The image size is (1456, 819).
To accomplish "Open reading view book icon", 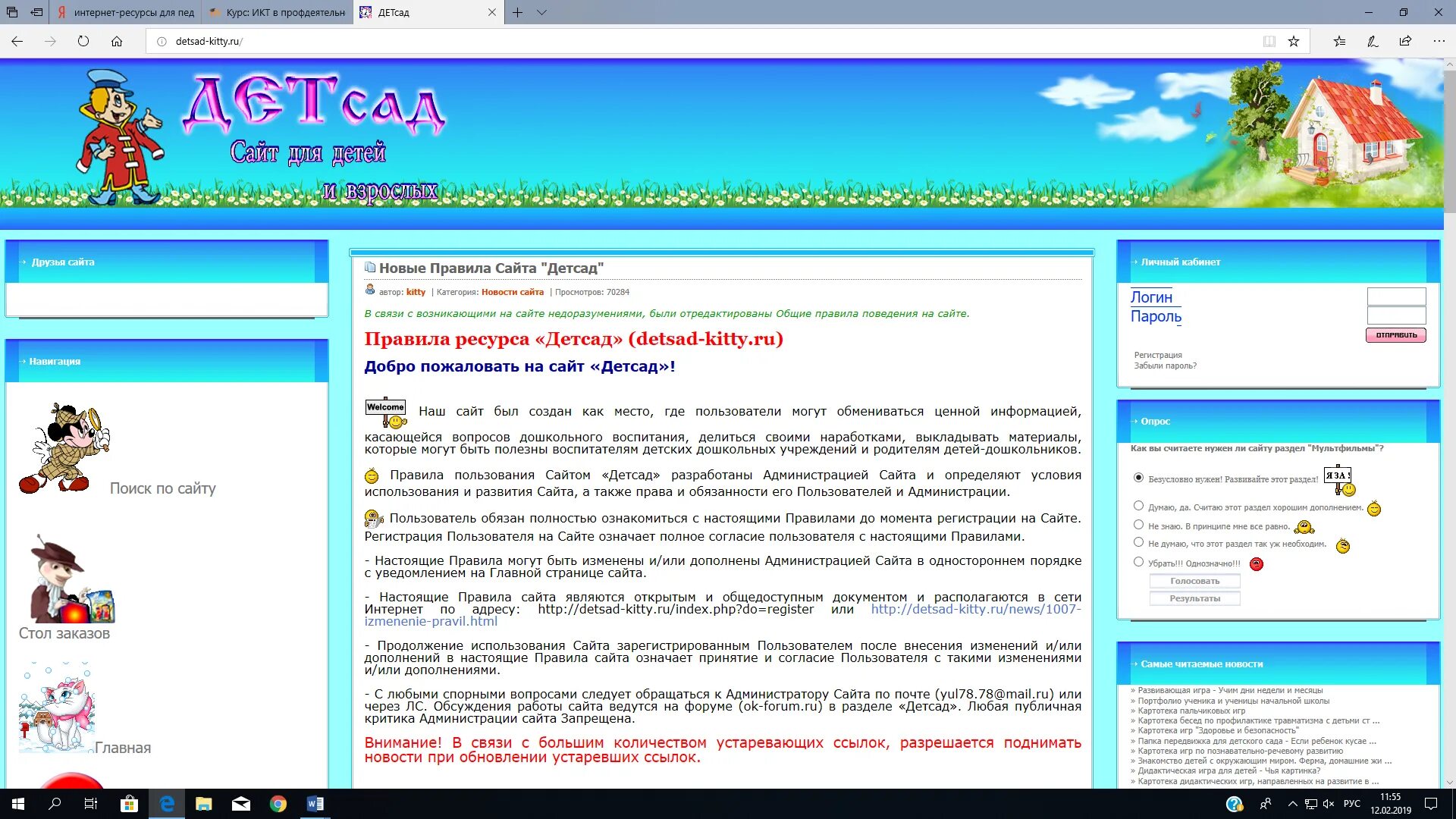I will point(1269,42).
